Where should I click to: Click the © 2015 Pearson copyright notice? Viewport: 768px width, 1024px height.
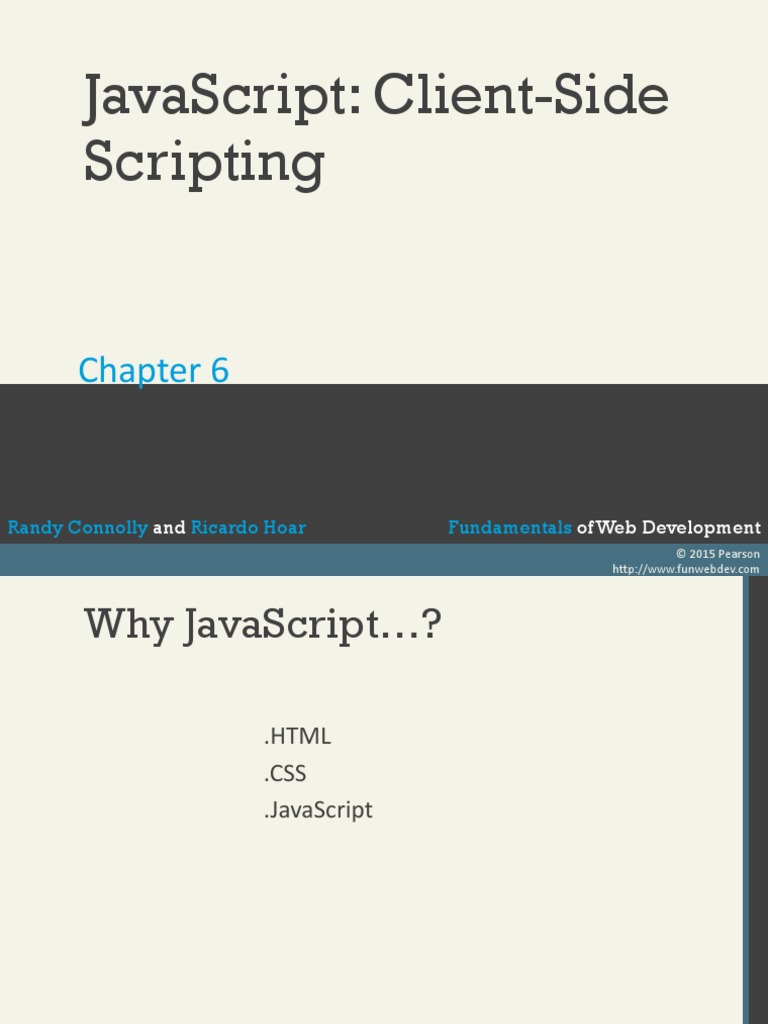(x=717, y=554)
